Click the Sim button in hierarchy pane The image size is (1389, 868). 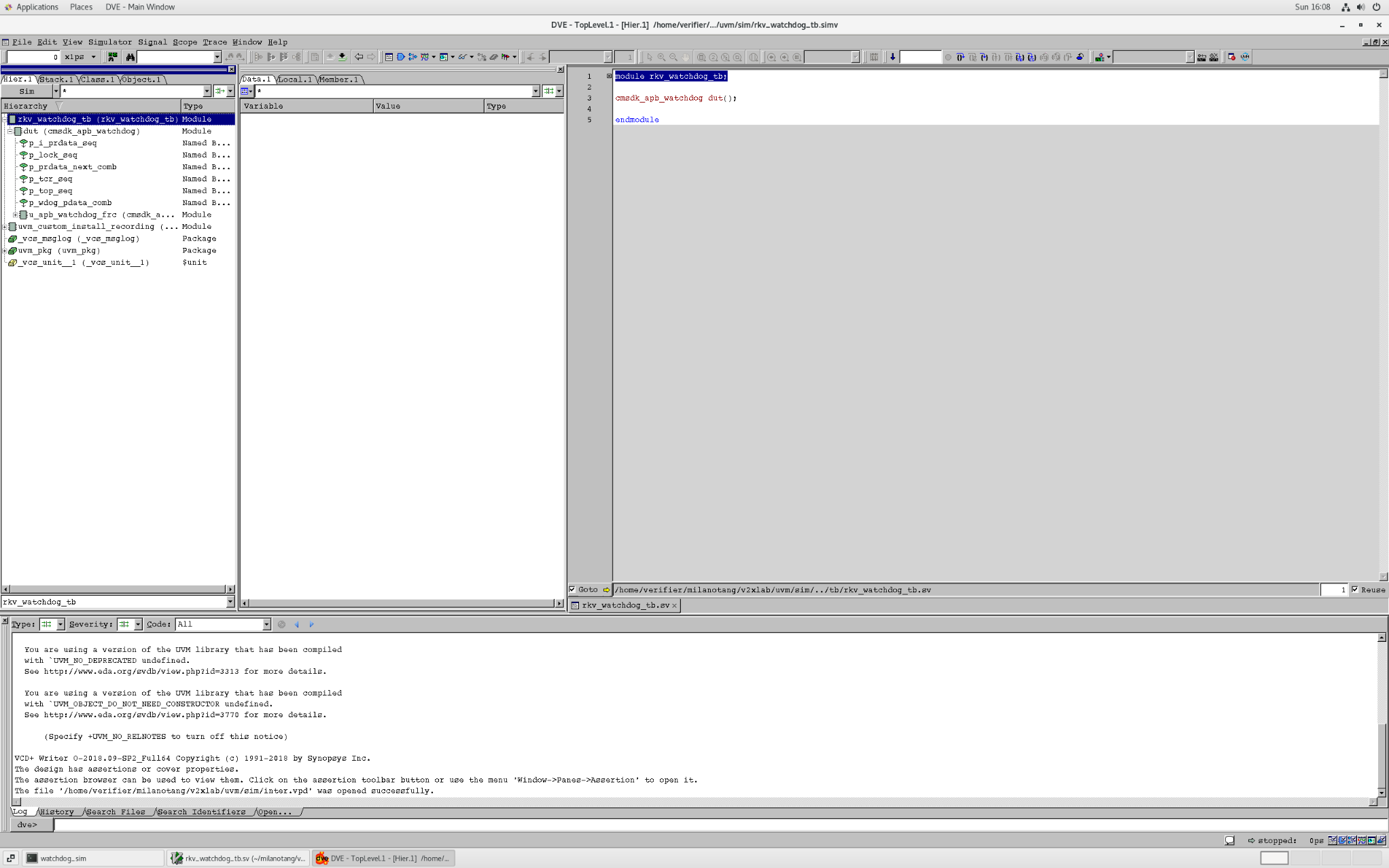tap(27, 91)
